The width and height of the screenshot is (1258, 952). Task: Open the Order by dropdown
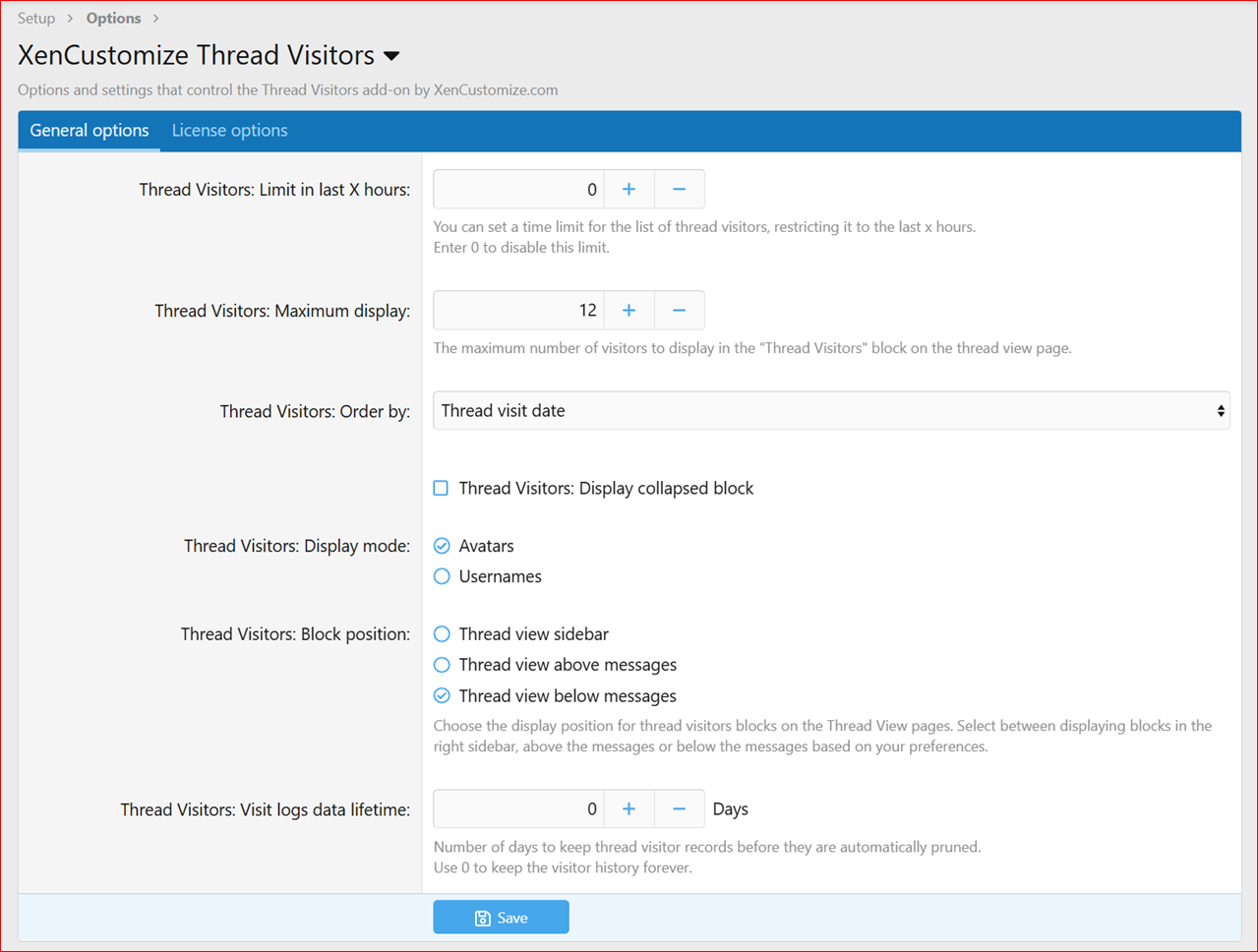831,411
